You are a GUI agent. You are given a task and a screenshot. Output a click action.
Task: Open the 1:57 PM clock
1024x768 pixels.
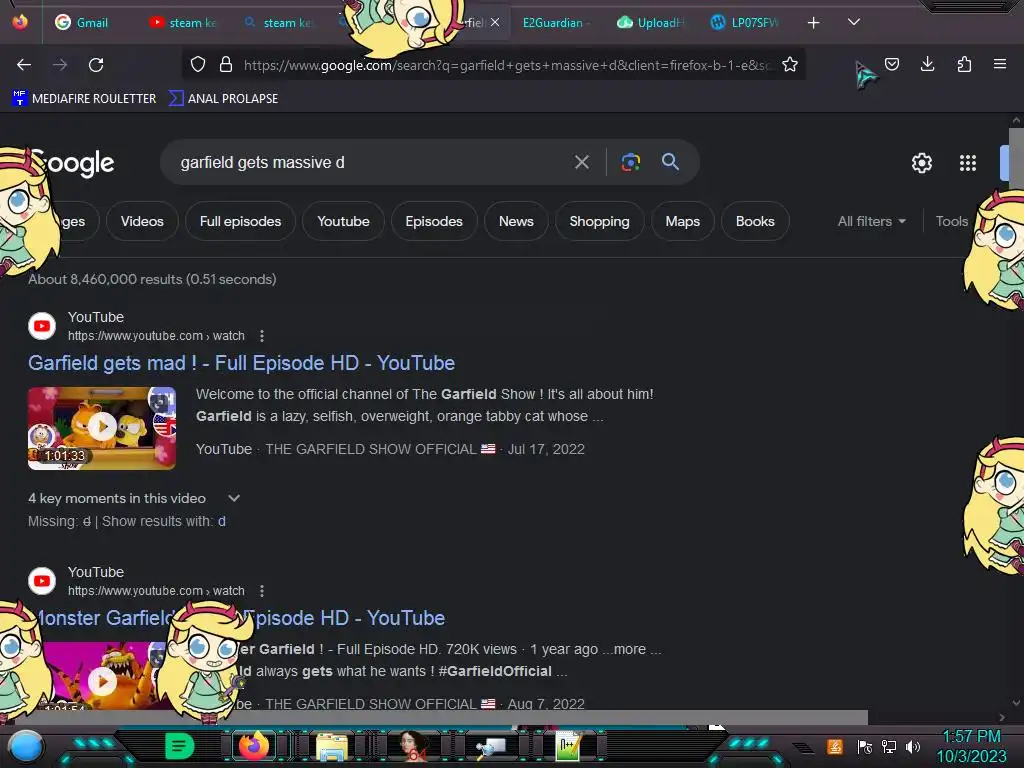pos(972,737)
